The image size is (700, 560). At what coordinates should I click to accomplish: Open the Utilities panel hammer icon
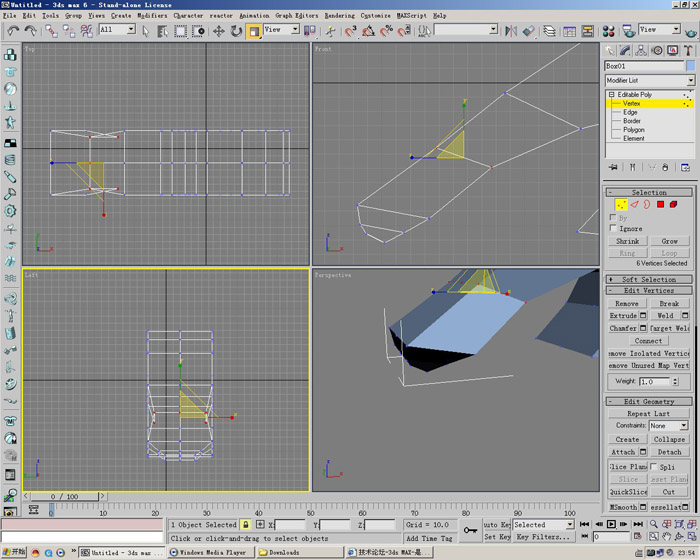690,50
